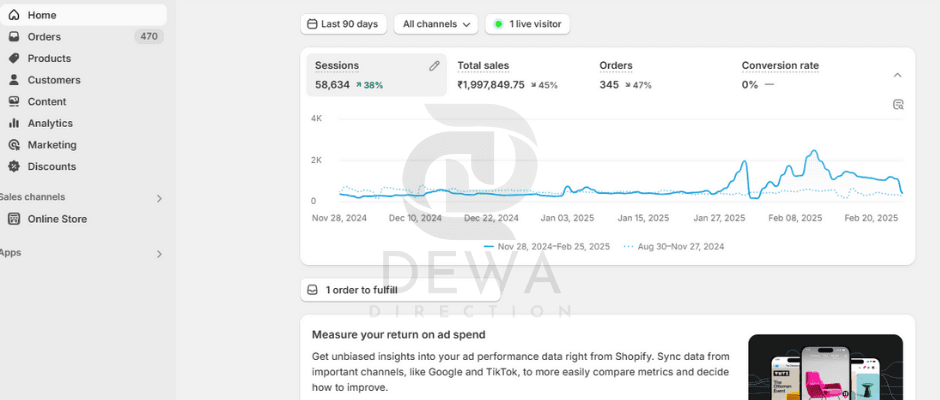The height and width of the screenshot is (400, 940).
Task: Open Content in the sidebar
Action: [x=47, y=102]
